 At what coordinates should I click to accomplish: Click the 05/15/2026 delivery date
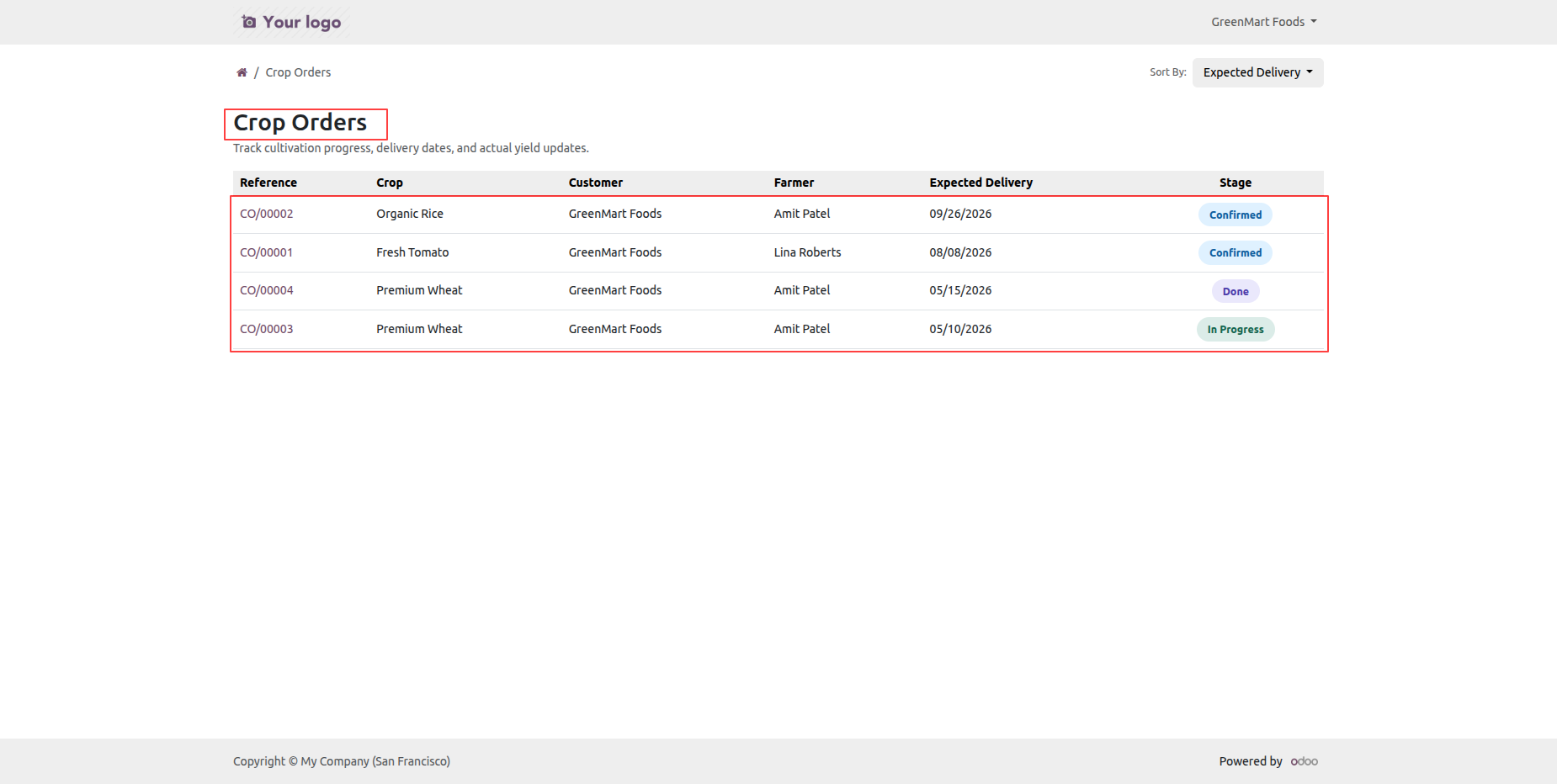pyautogui.click(x=960, y=290)
